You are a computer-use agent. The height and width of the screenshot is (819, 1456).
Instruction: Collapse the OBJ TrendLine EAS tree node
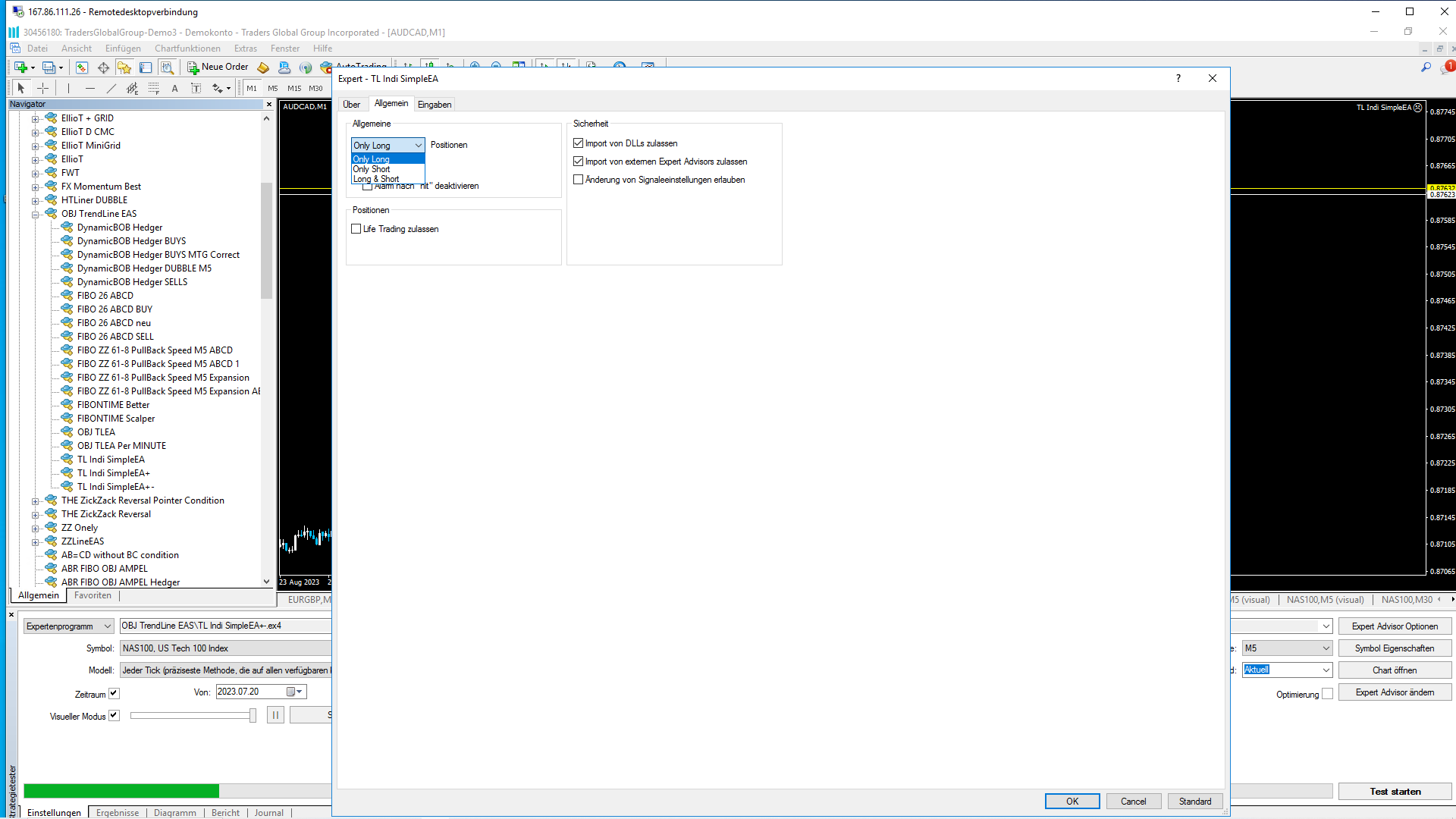[x=35, y=215]
